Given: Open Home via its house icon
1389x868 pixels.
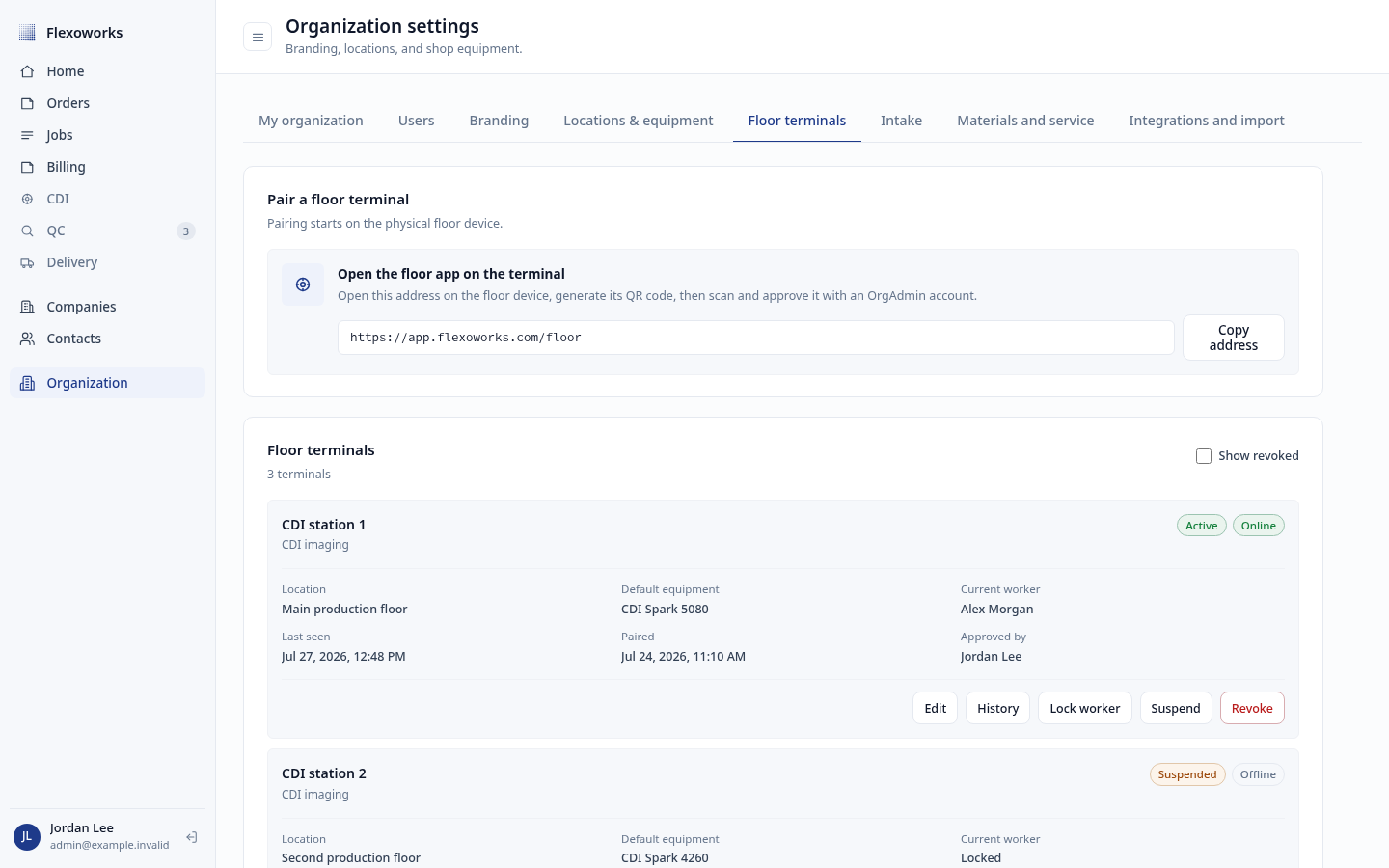Looking at the screenshot, I should [x=27, y=71].
